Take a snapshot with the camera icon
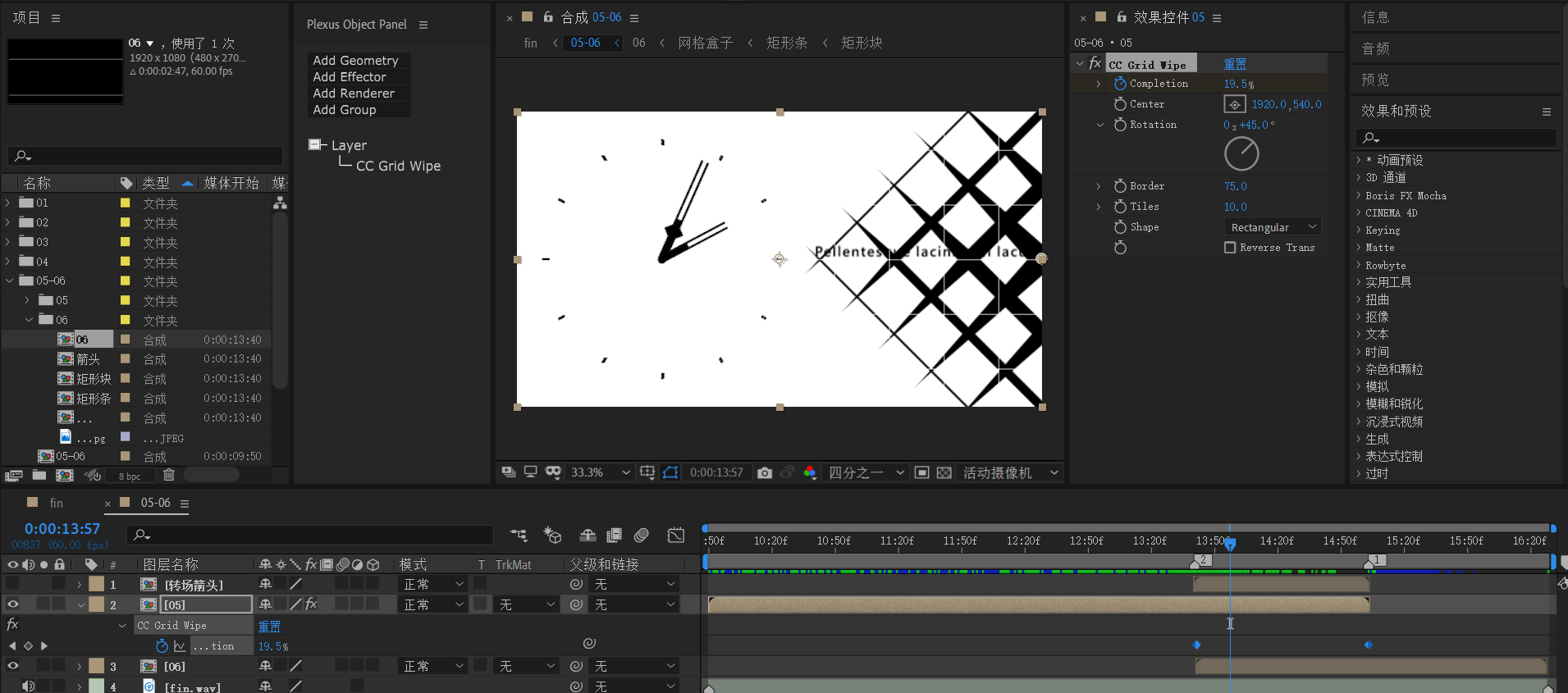Screen dimensions: 1568x693 765,472
